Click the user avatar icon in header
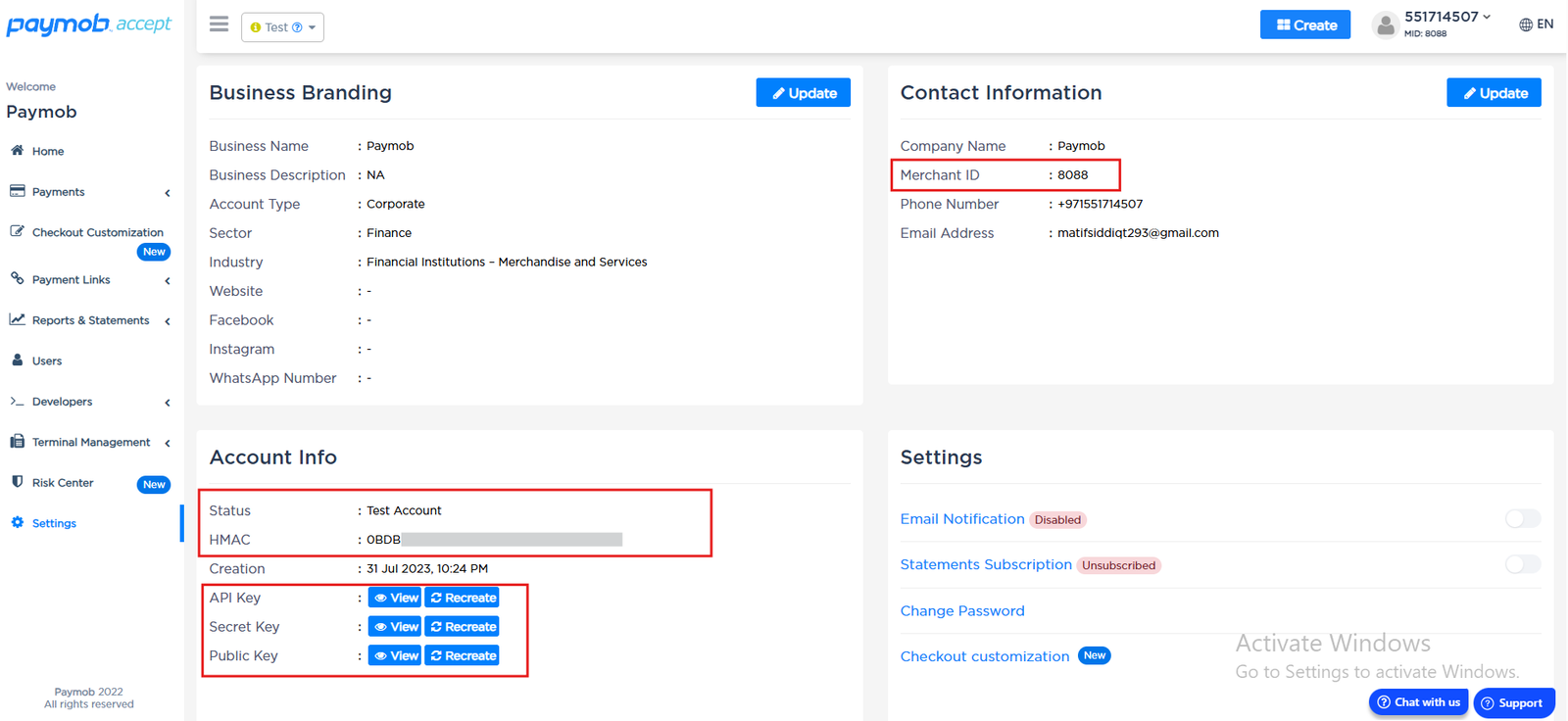The height and width of the screenshot is (721, 1568). coord(1385,24)
